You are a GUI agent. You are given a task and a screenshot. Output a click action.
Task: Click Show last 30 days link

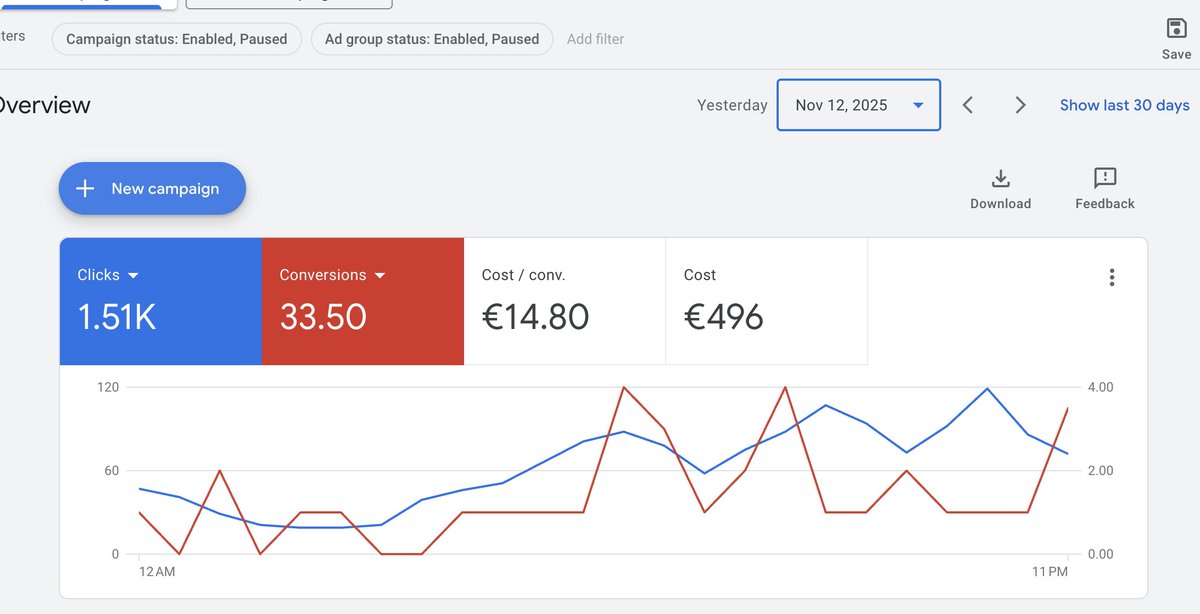(1124, 104)
